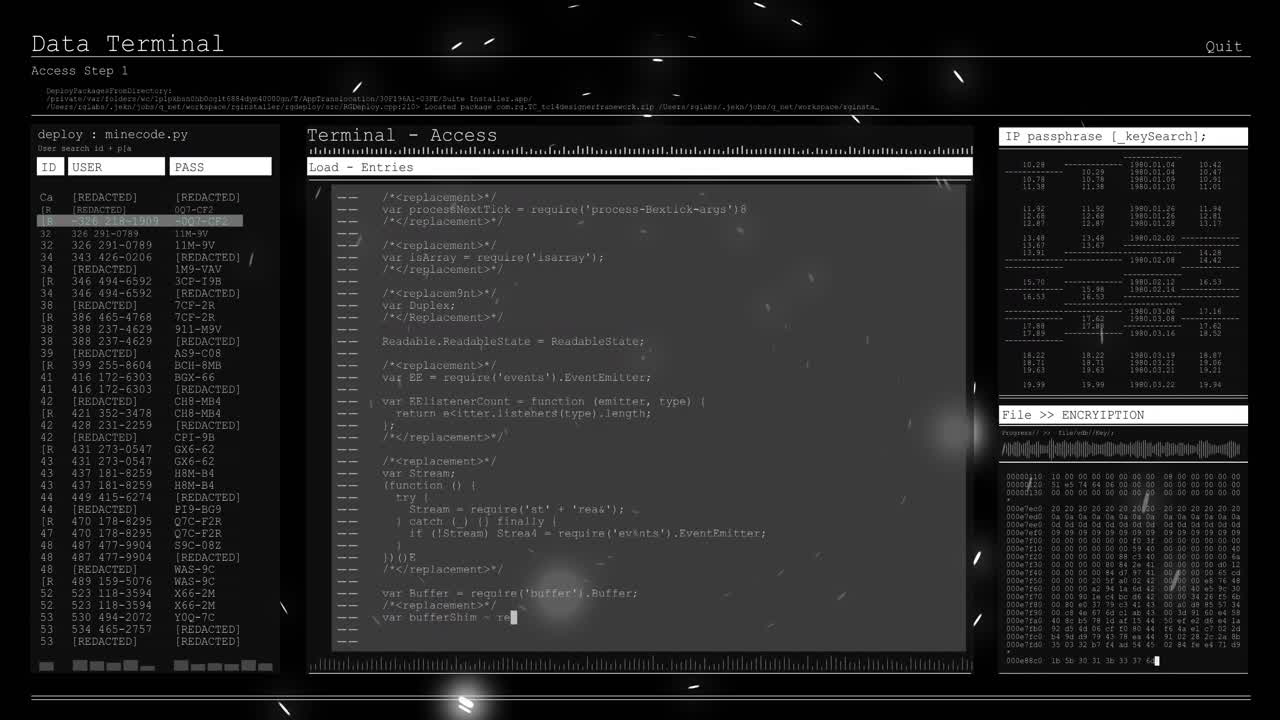Click line var EE = require('events').EventEmitter
This screenshot has height=720, width=1280.
tap(516, 377)
